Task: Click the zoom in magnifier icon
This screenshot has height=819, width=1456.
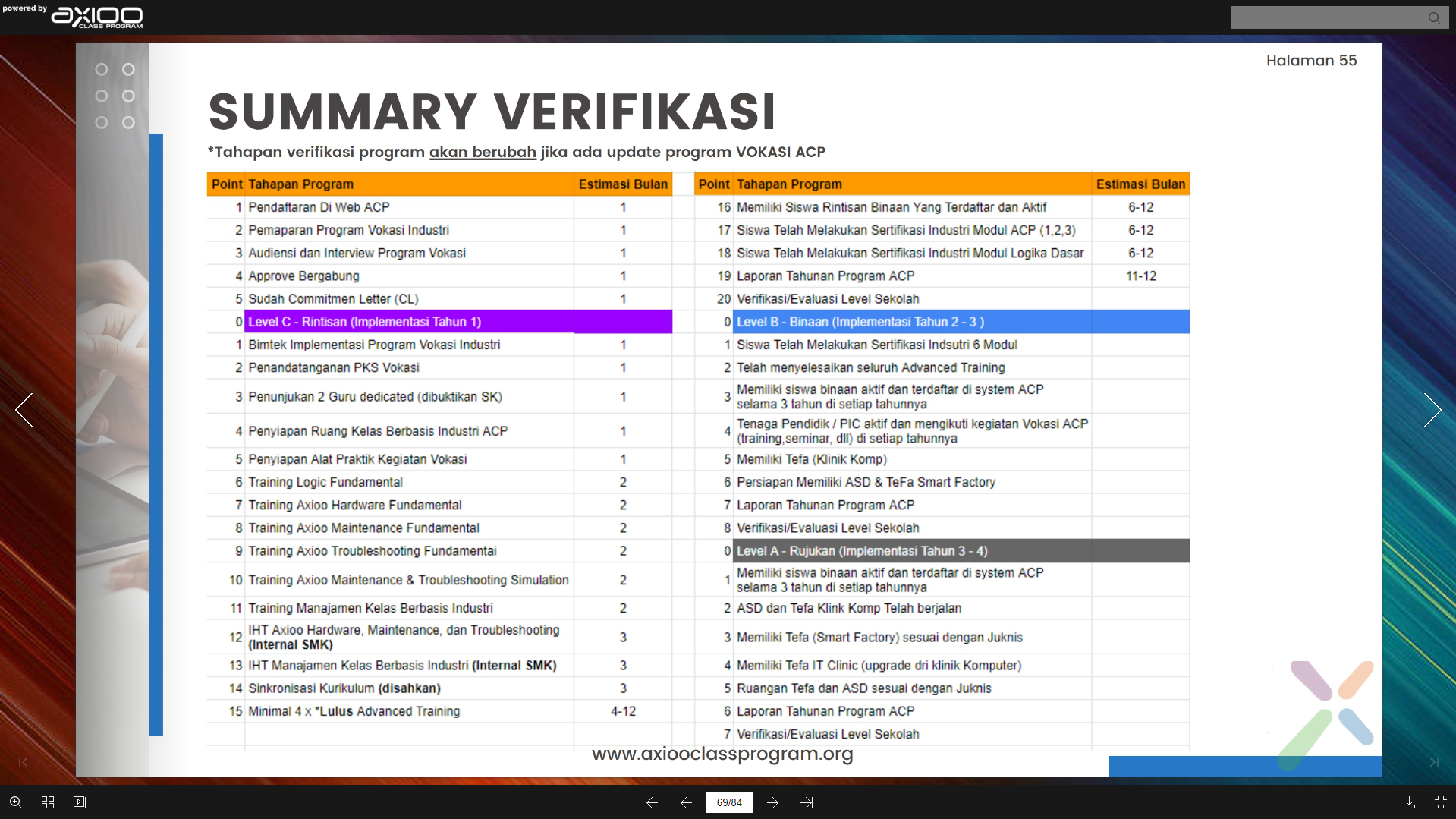Action: [x=15, y=802]
